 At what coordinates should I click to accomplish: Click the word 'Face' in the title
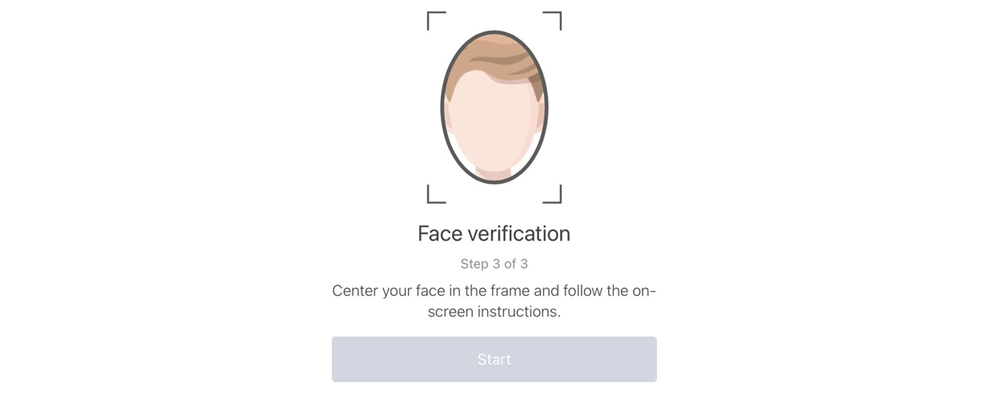click(440, 234)
